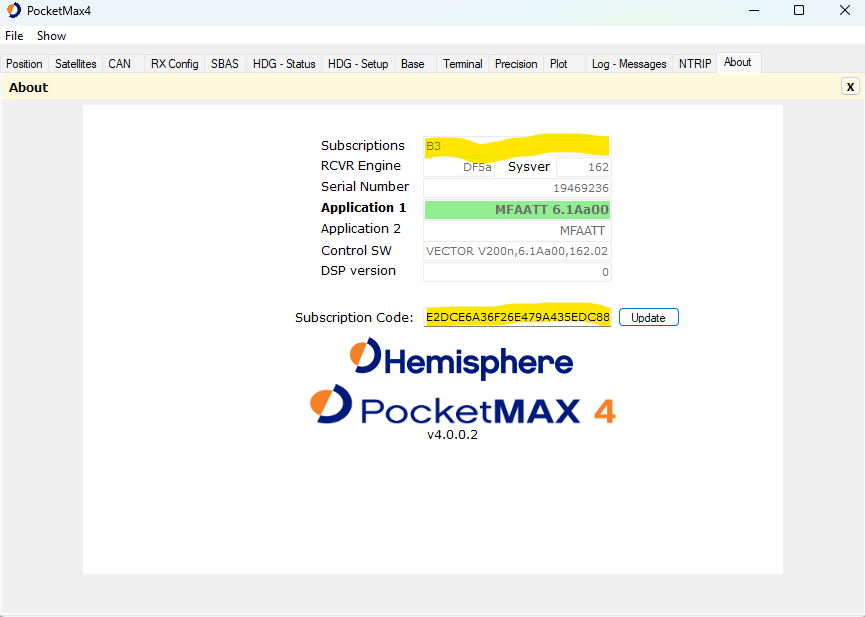Maximize the PocketMax4 window
The image size is (865, 617).
[798, 10]
